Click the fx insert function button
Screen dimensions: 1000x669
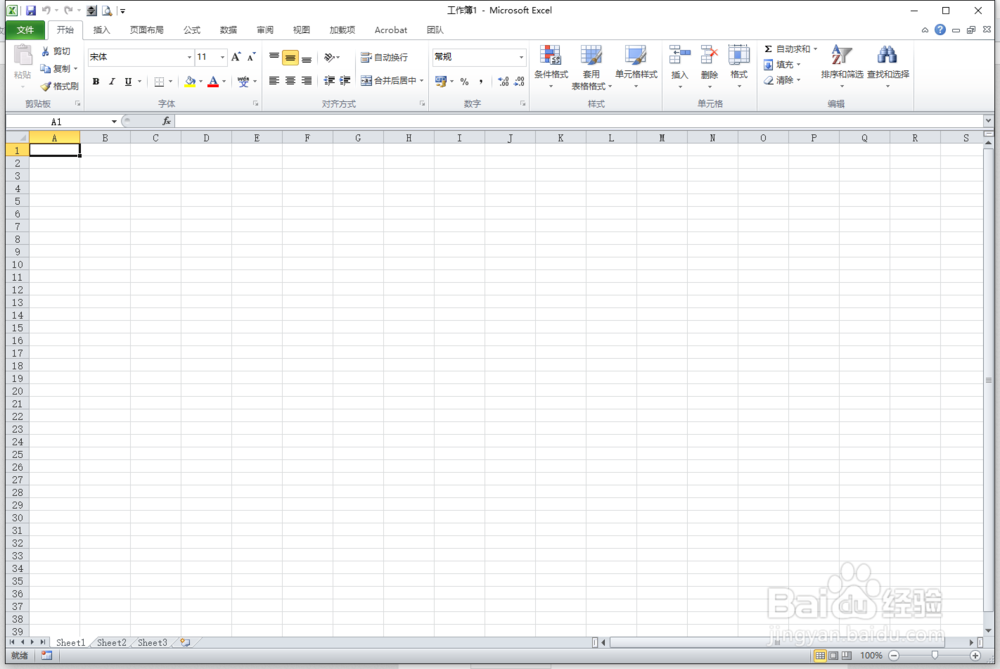(x=166, y=121)
